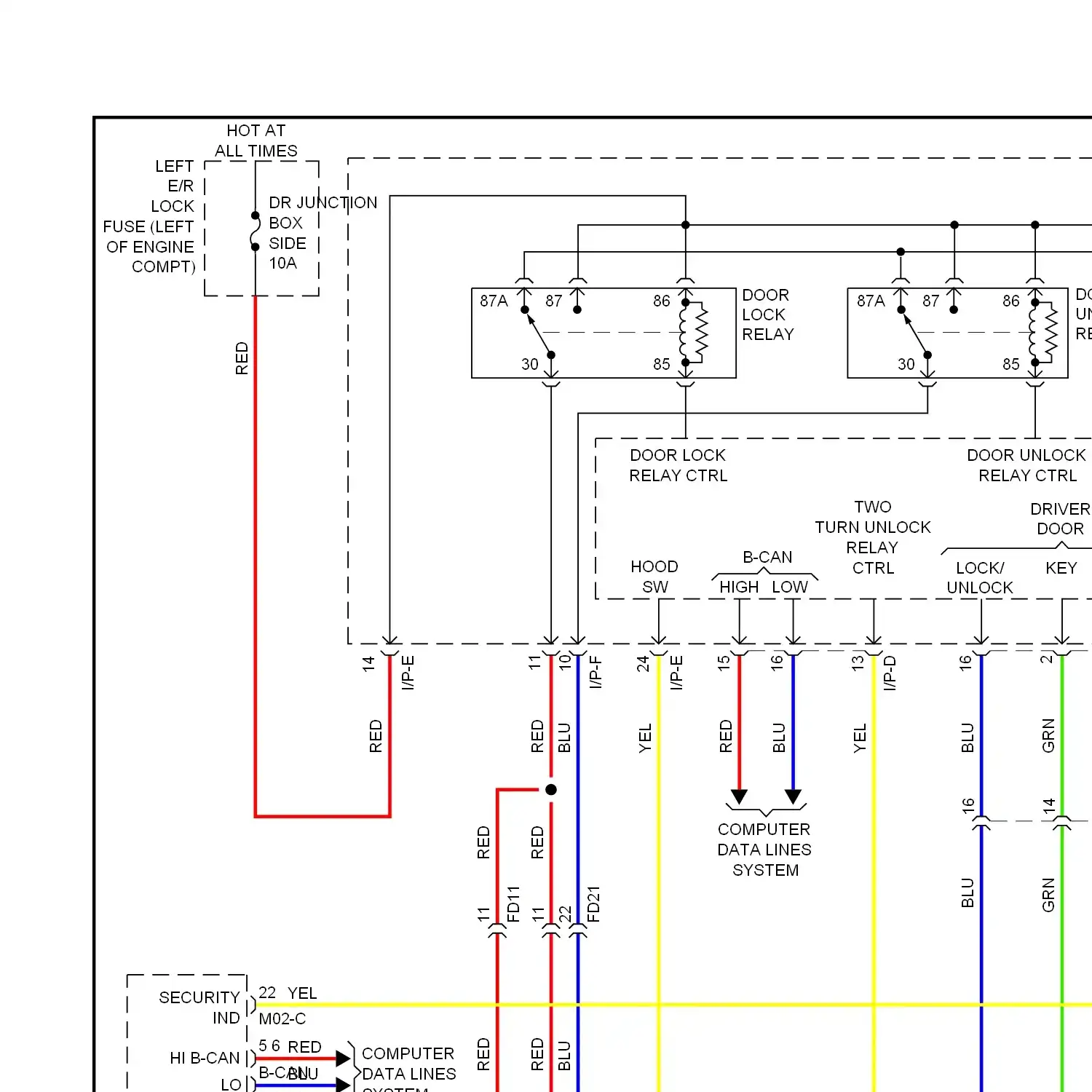Click terminal '30' in the Door Lock Relay

click(530, 364)
